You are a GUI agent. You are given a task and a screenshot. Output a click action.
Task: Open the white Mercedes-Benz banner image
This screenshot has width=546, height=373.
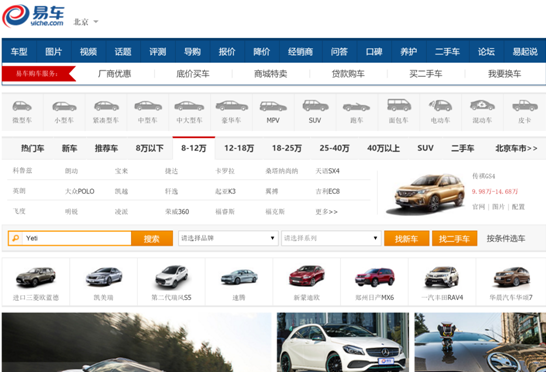click(x=343, y=342)
